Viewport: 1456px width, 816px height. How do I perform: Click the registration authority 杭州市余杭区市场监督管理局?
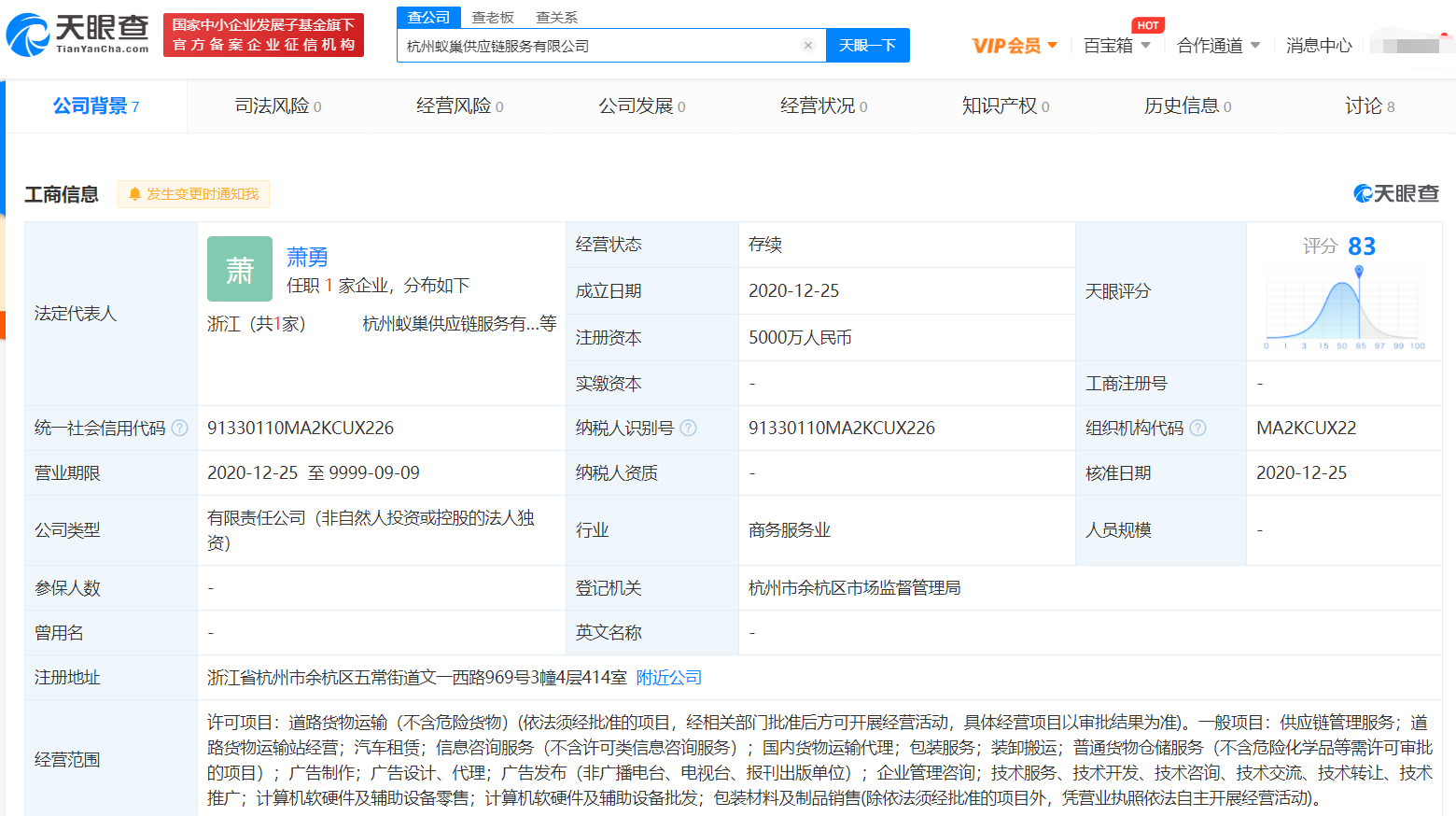(x=855, y=588)
